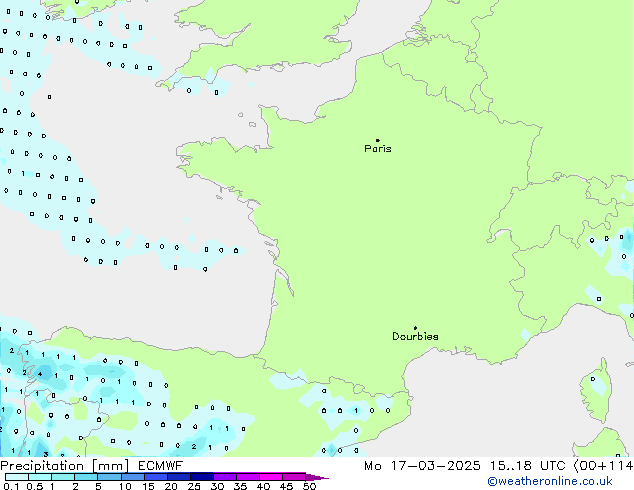
Task: Click the '3' precipitation value near Portugal coast
Action: (46, 454)
